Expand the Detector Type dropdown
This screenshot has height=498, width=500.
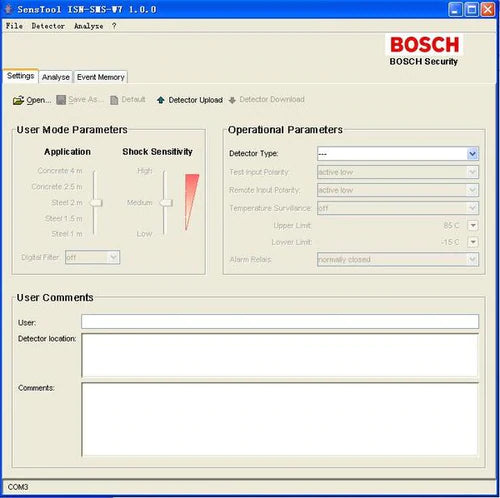[x=472, y=154]
